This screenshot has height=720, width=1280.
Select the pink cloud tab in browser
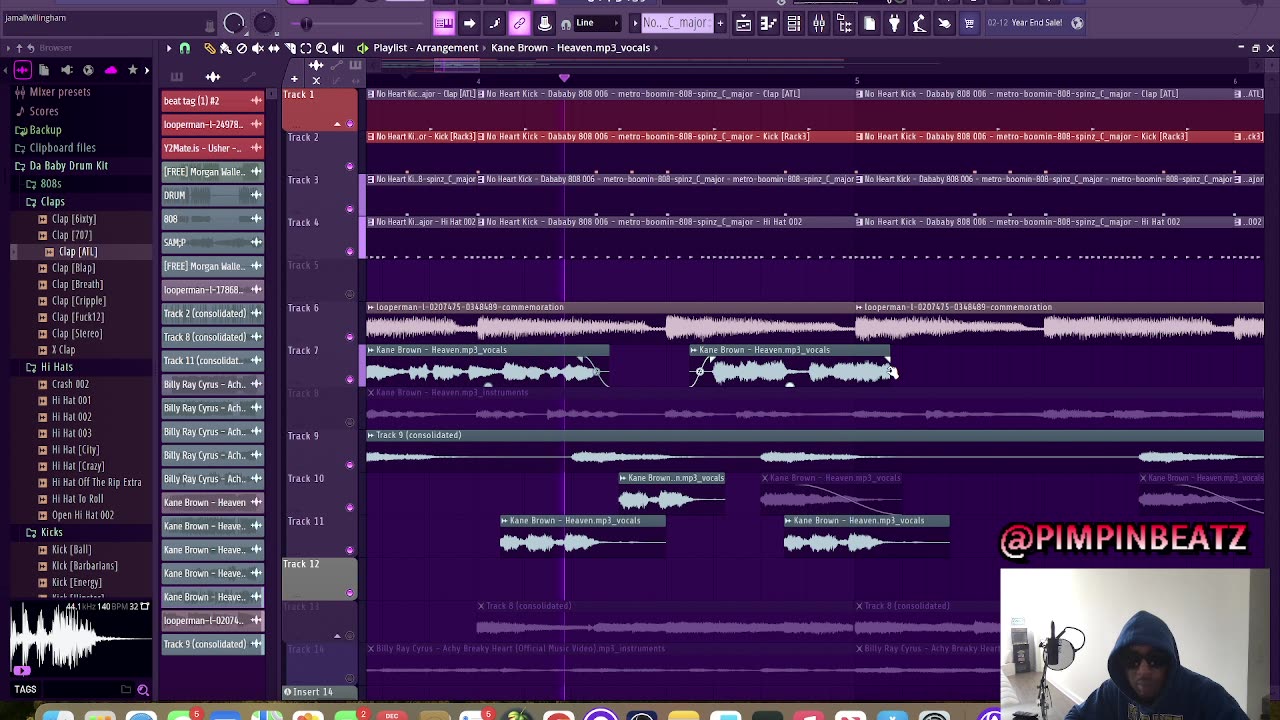click(110, 70)
